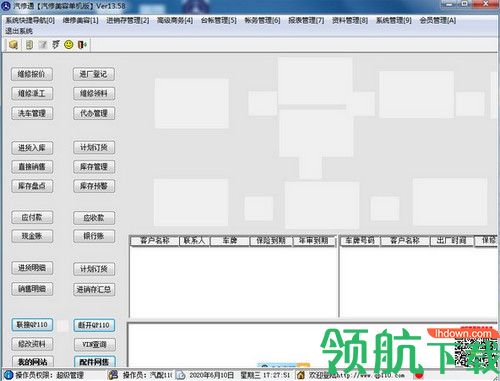Click the 联系人 column header
The width and height of the screenshot is (500, 381).
click(194, 241)
